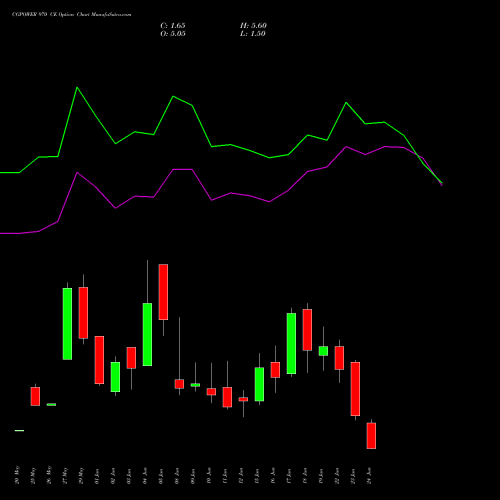Click the open value 'O: 5.05'
Image resolution: width=500 pixels, height=500 pixels.
tap(173, 34)
